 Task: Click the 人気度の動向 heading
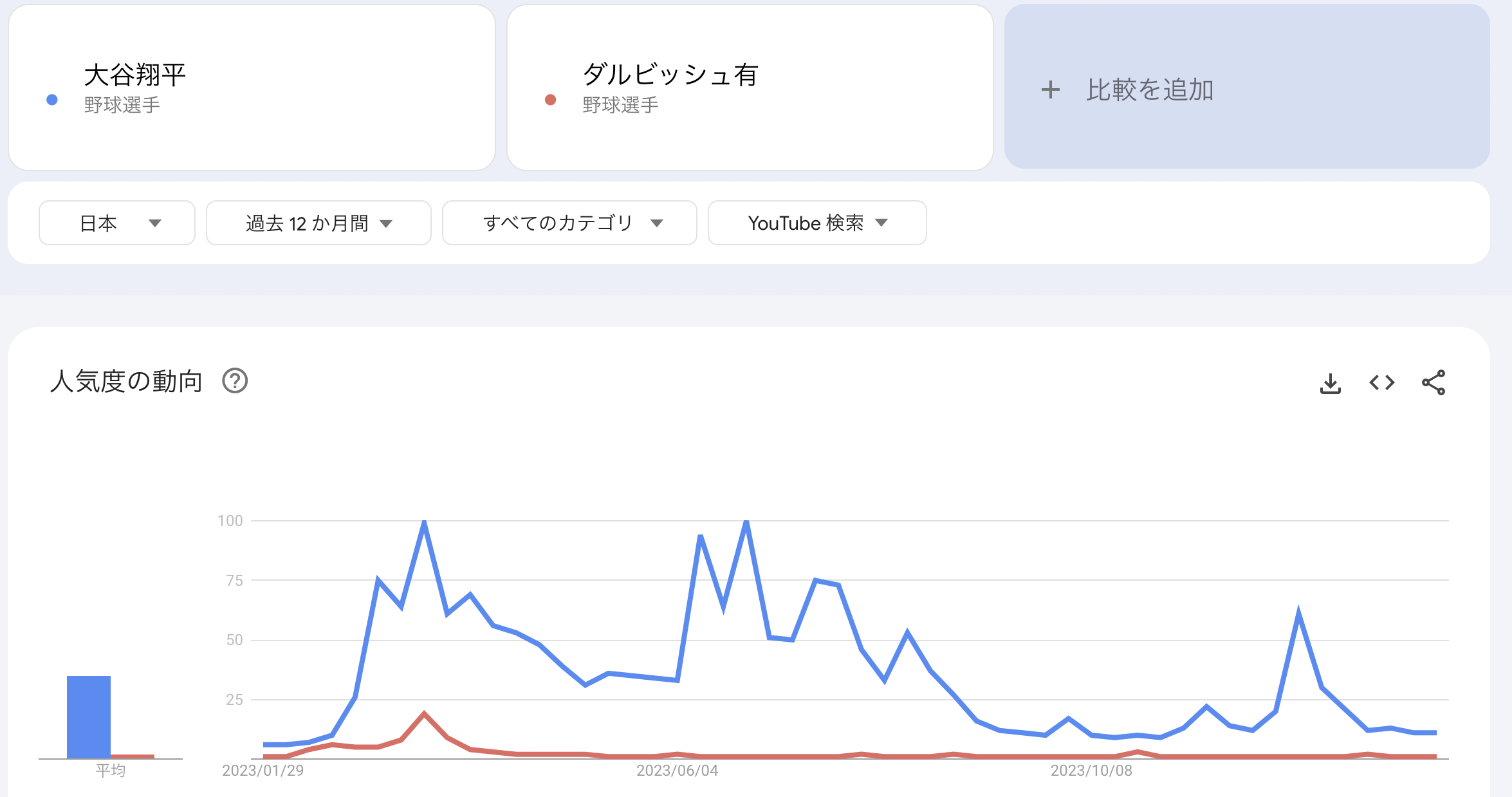coord(126,381)
